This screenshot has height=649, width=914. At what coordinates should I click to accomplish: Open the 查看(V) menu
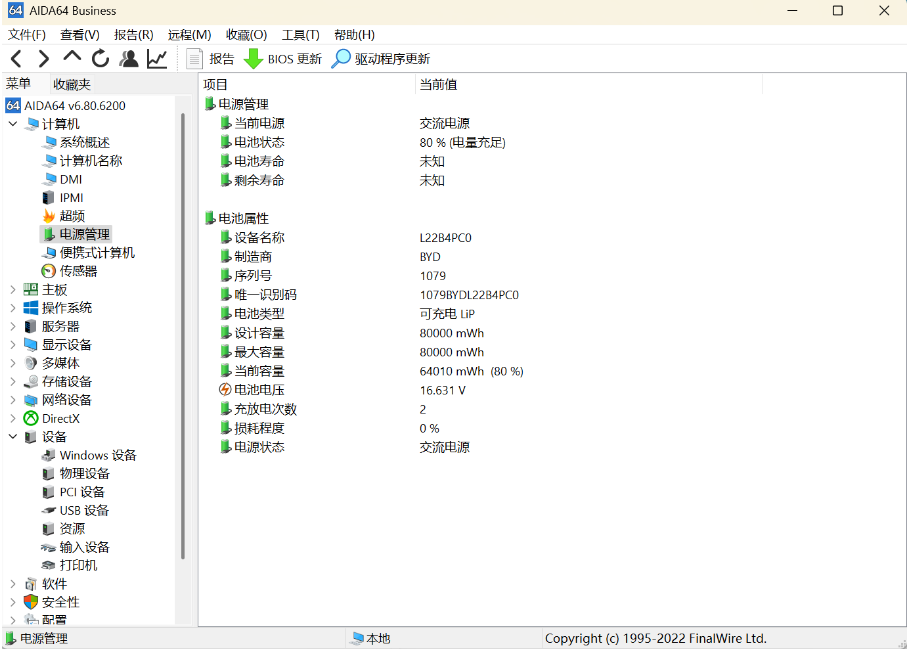tap(80, 35)
